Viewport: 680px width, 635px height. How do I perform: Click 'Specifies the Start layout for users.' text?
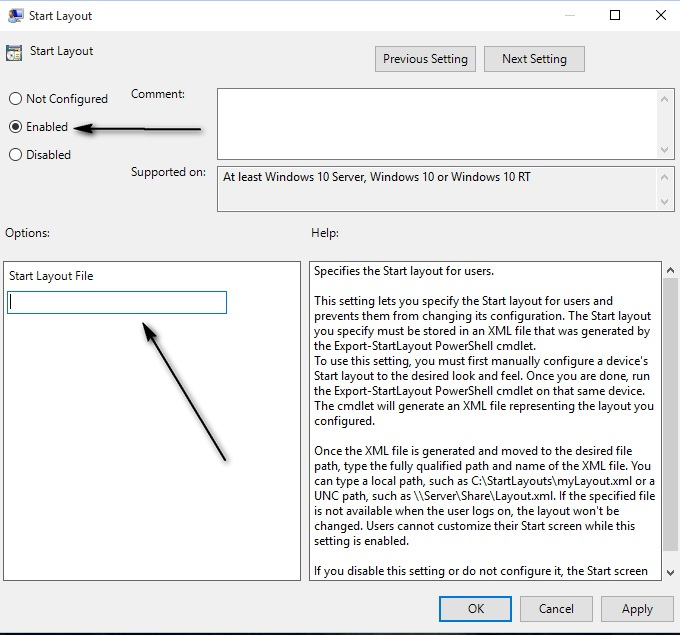404,271
